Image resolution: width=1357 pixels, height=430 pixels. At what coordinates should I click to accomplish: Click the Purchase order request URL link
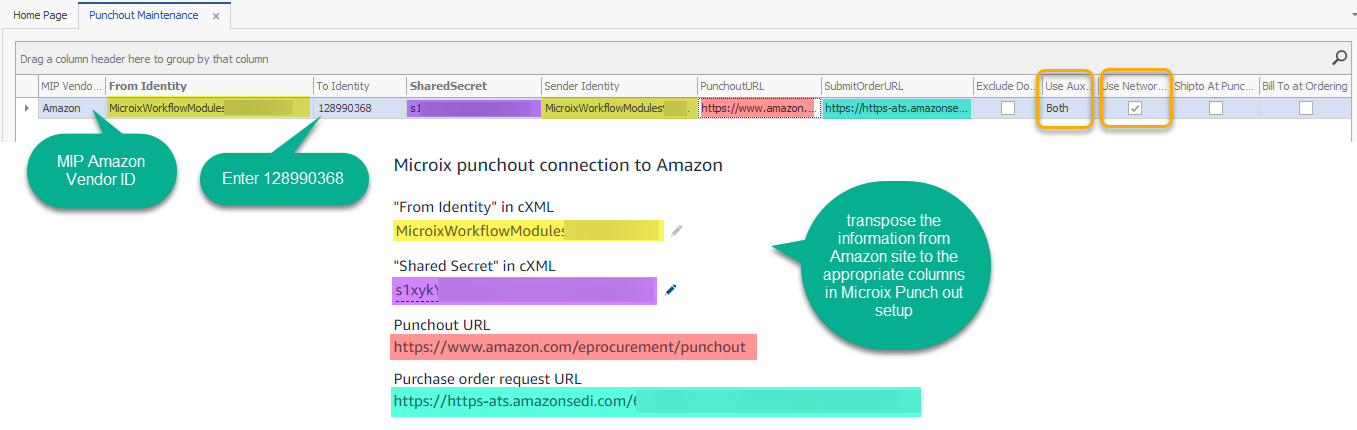(514, 401)
